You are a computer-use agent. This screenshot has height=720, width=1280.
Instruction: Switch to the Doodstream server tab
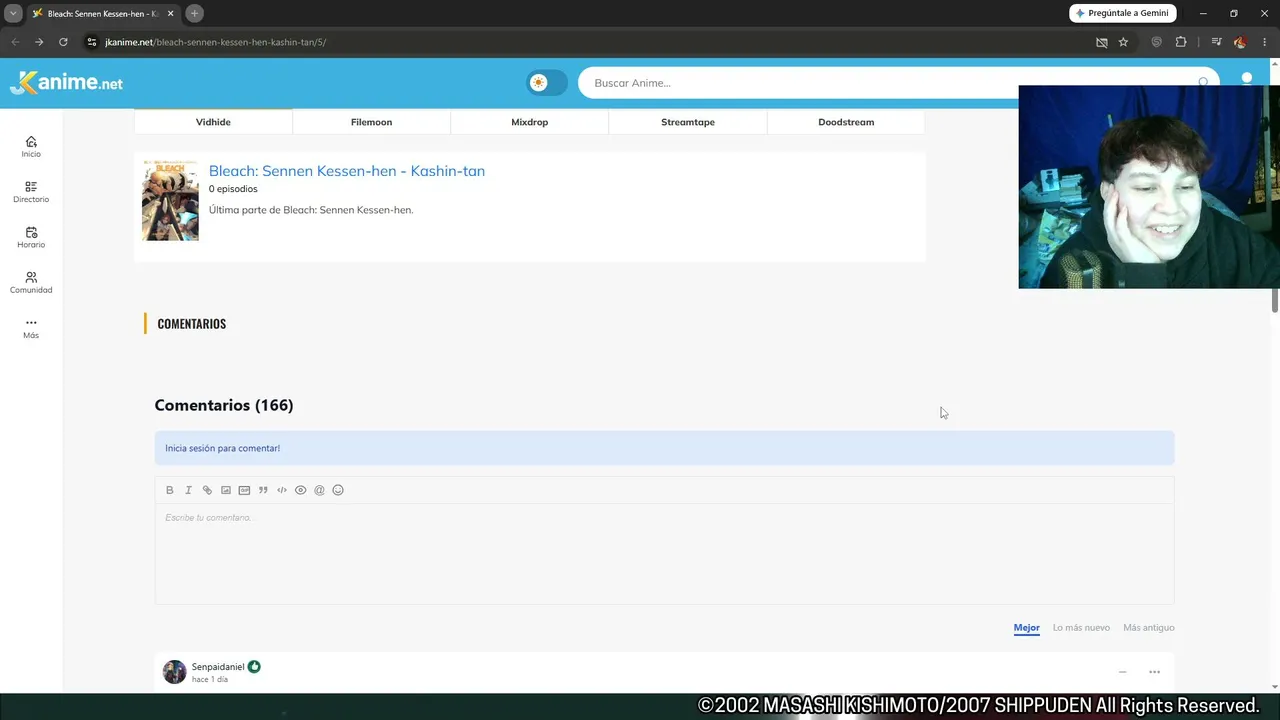846,122
